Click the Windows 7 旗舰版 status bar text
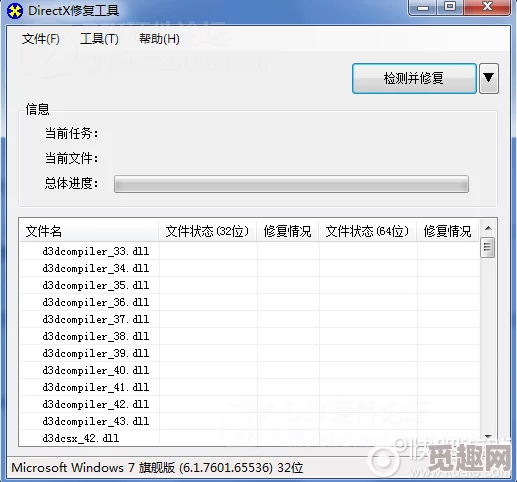This screenshot has height=482, width=517. click(157, 468)
